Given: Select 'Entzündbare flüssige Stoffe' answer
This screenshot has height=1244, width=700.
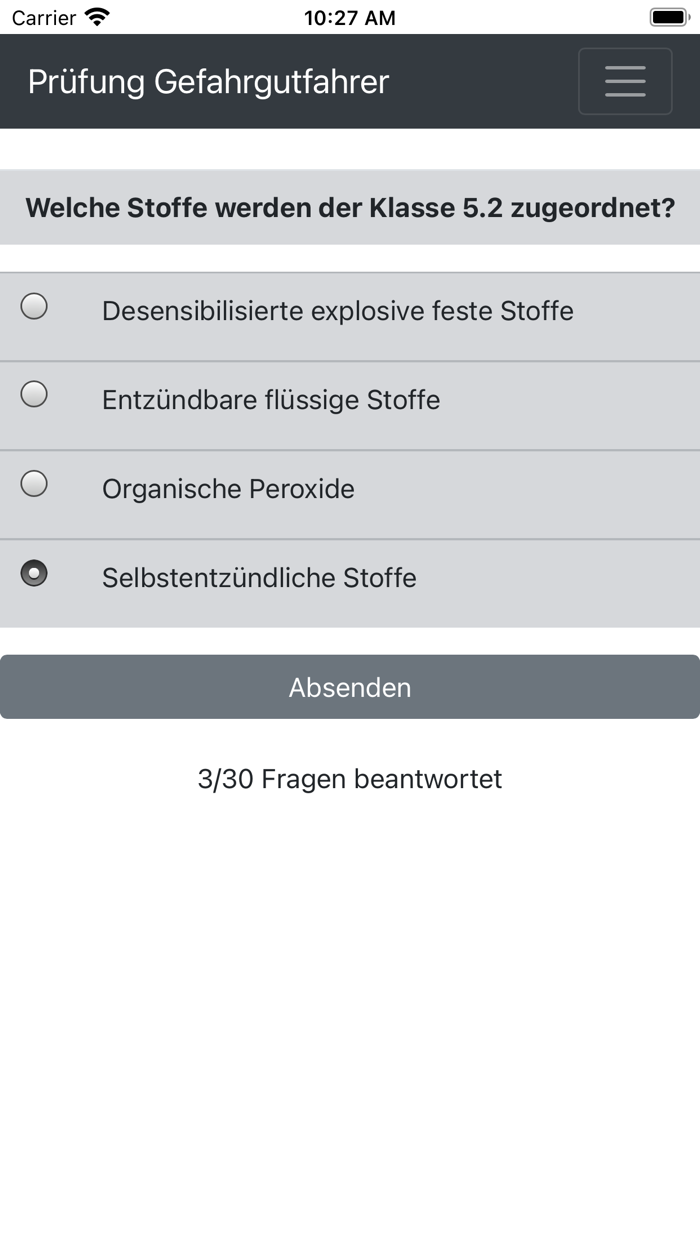Looking at the screenshot, I should (x=270, y=399).
